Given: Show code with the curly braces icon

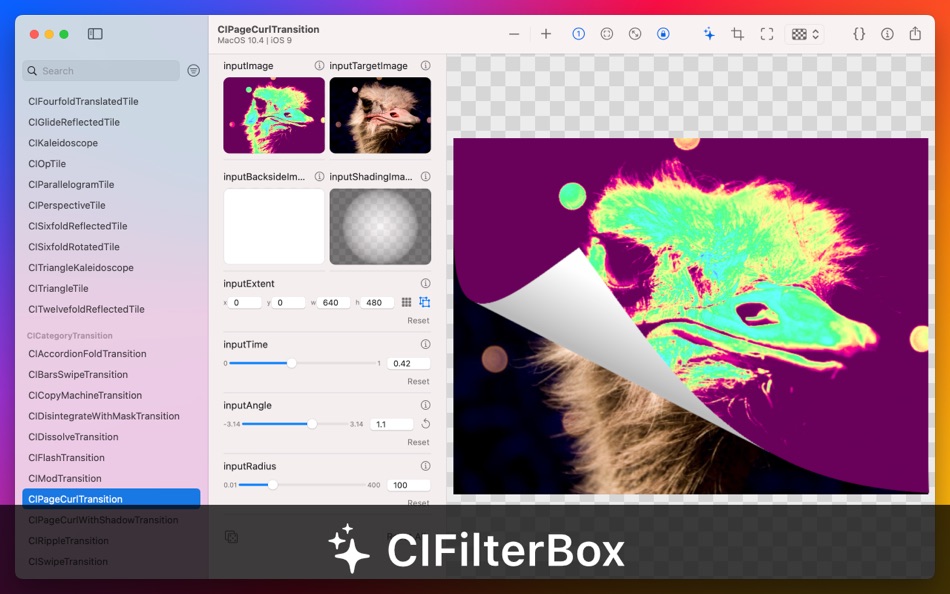Looking at the screenshot, I should coord(859,34).
